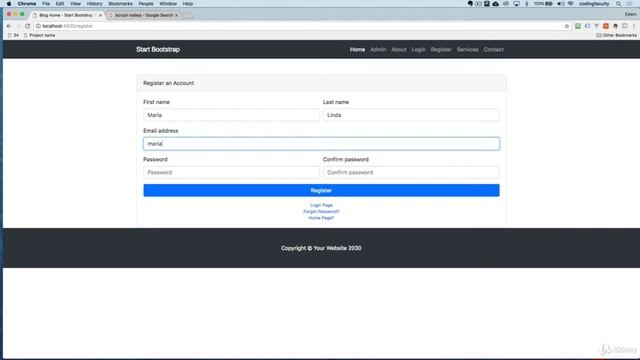Click the codingfaculty user name in menu bar
The width and height of the screenshot is (640, 360).
point(594,4)
